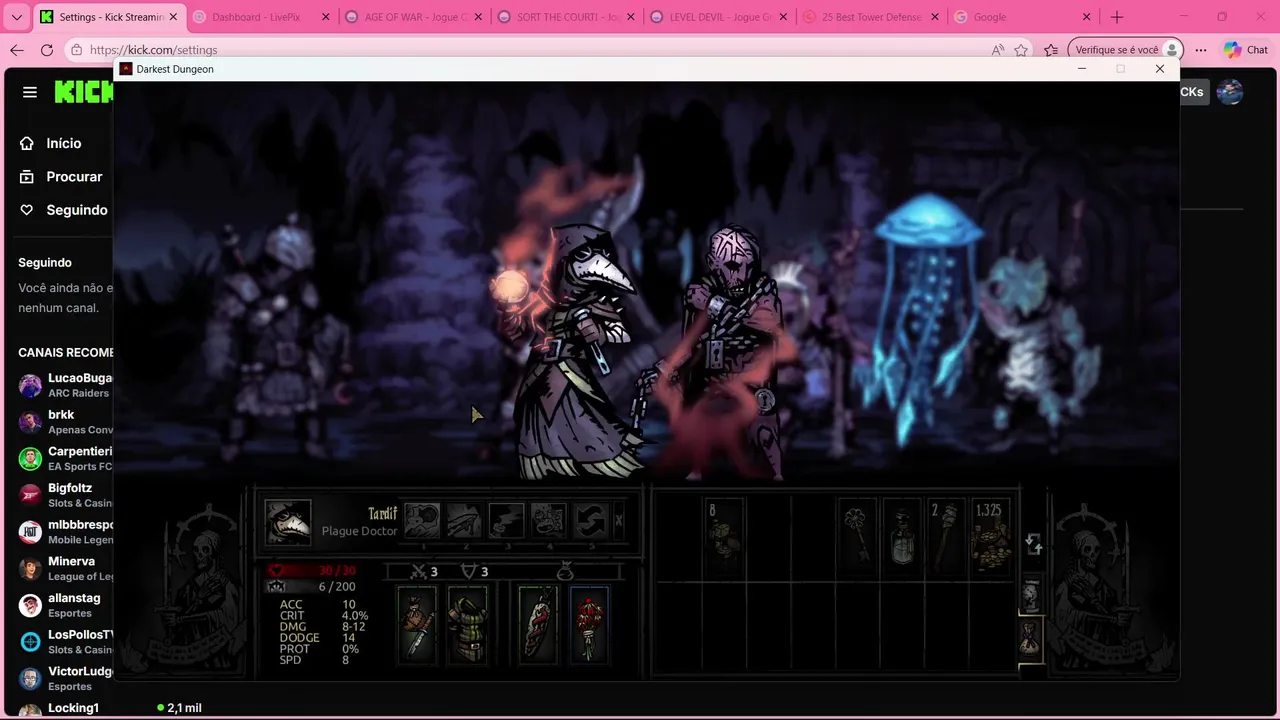Open the Copilot Chat button
This screenshot has height=720, width=1280.
coord(1246,50)
